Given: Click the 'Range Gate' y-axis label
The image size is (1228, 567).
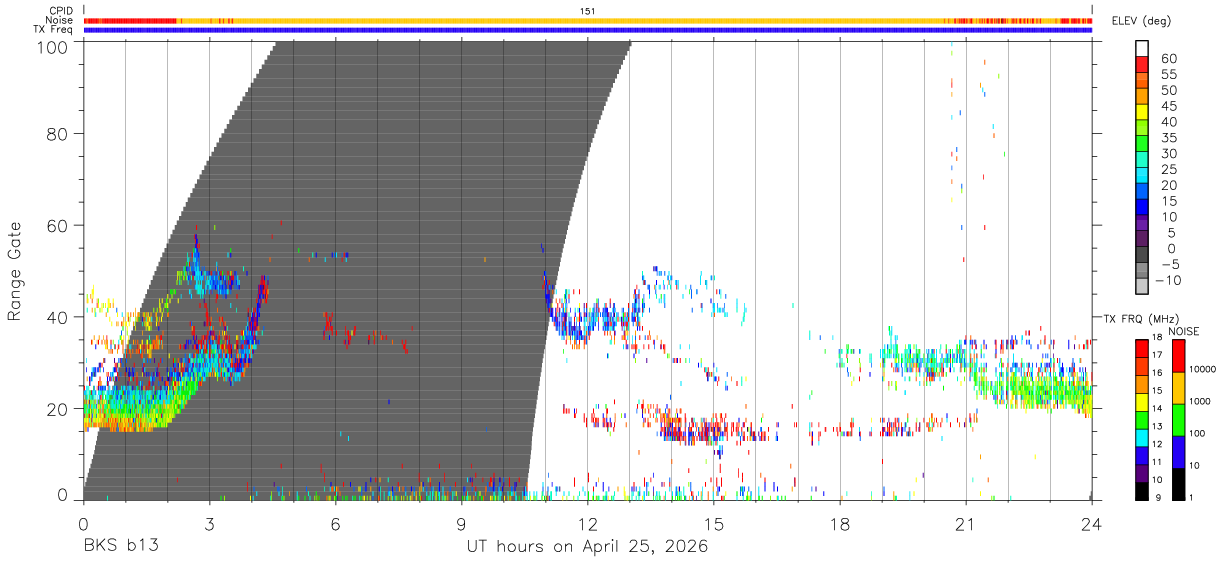Looking at the screenshot, I should [x=15, y=270].
